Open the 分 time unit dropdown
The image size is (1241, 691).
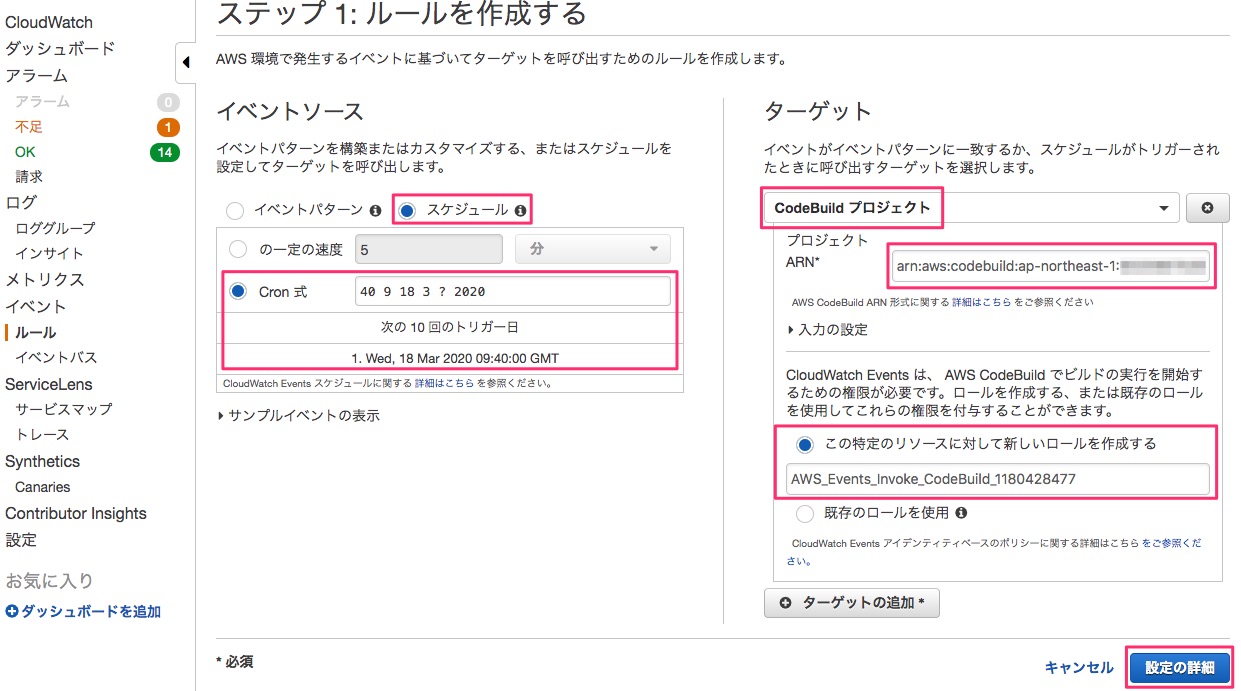pos(592,248)
